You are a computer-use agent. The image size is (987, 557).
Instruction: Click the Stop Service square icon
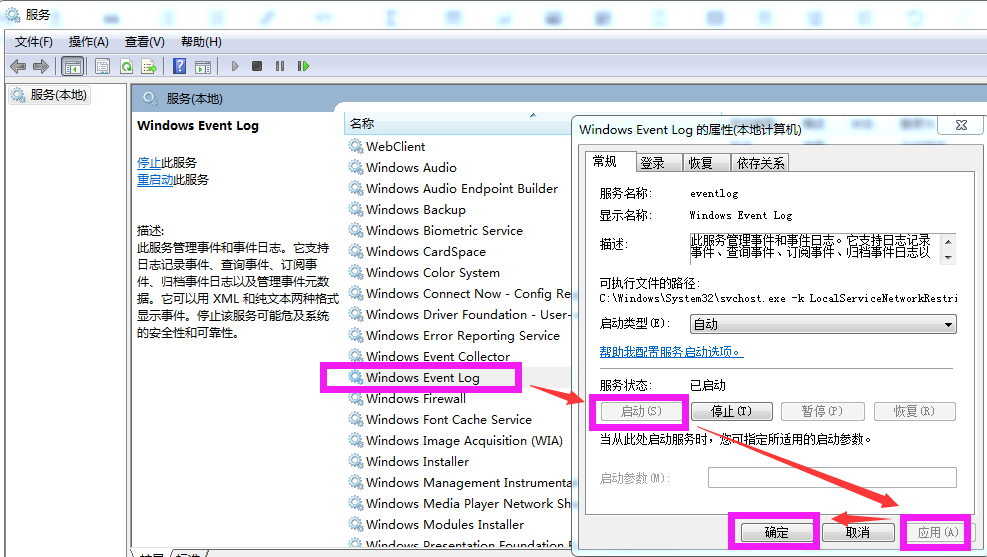click(x=257, y=66)
